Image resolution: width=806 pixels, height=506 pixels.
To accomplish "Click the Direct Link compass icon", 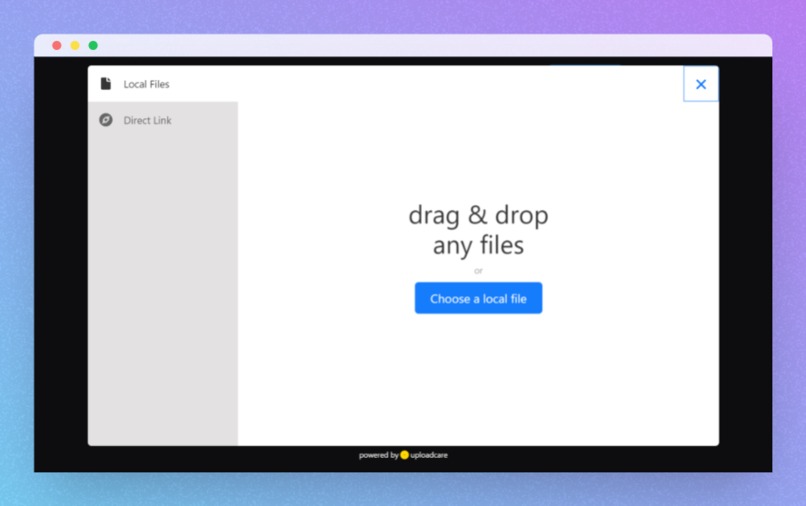I will [105, 120].
